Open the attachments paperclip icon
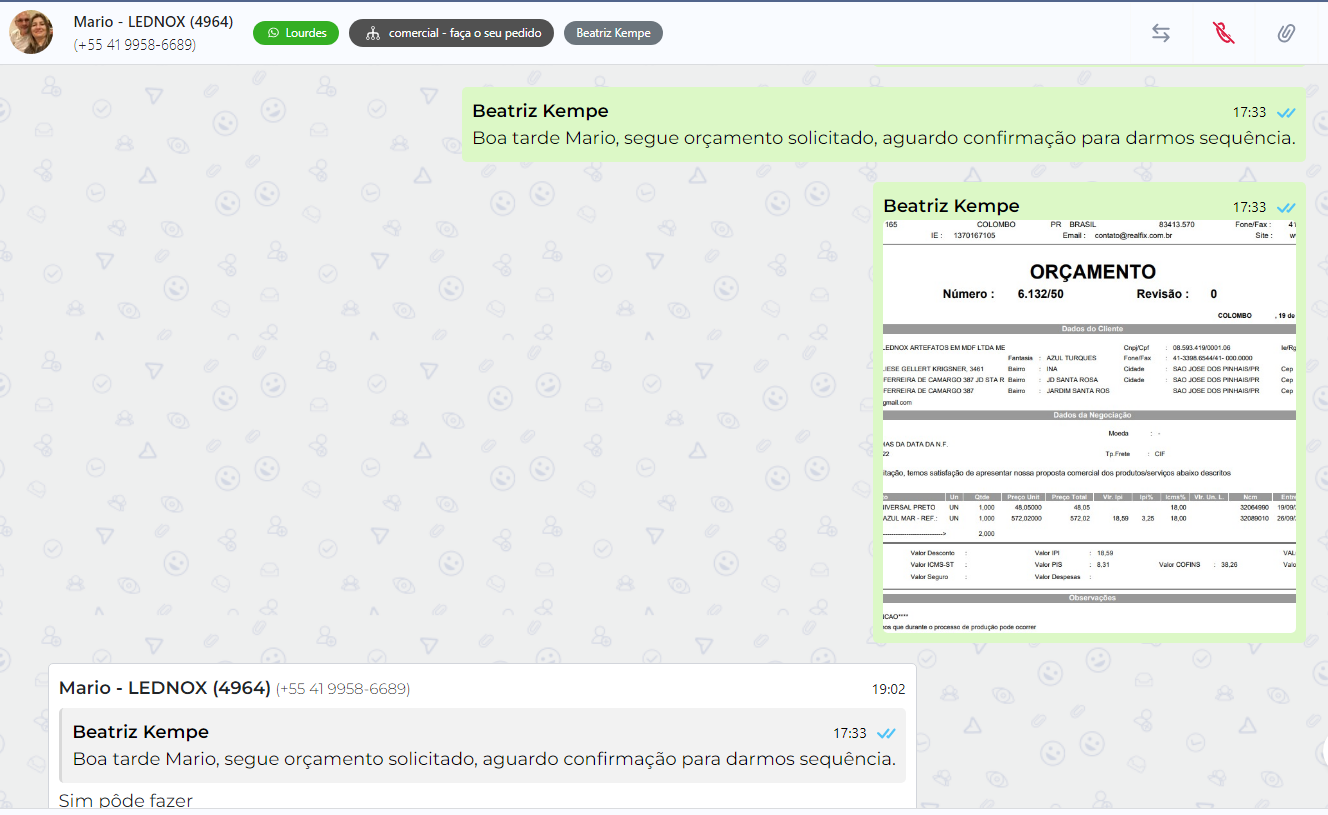 pyautogui.click(x=1286, y=33)
